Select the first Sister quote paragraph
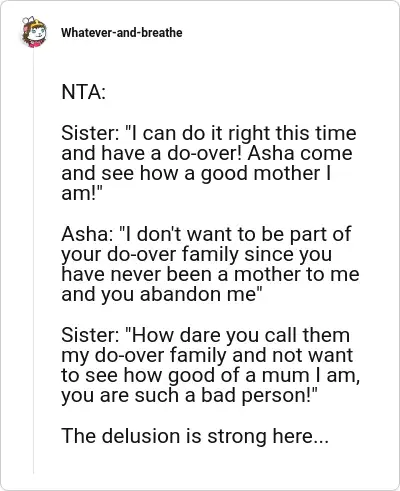Image resolution: width=400 pixels, height=491 pixels. tap(209, 163)
